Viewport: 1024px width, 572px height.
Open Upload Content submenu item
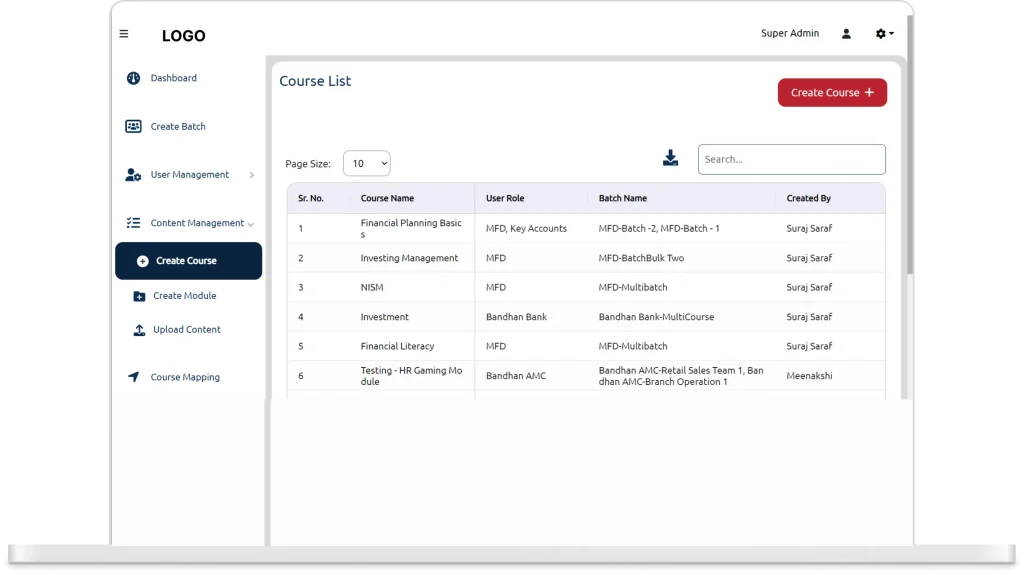tap(187, 330)
